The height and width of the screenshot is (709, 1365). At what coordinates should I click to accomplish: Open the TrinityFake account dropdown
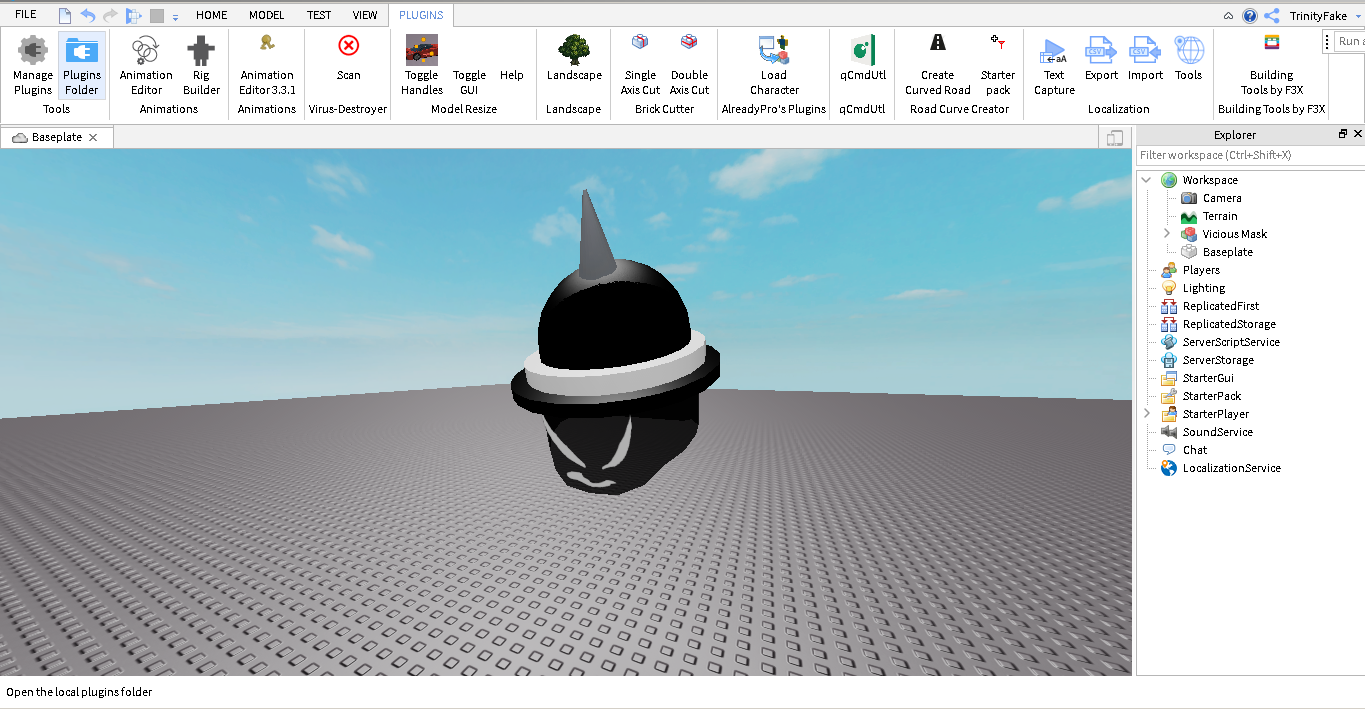(x=1323, y=16)
